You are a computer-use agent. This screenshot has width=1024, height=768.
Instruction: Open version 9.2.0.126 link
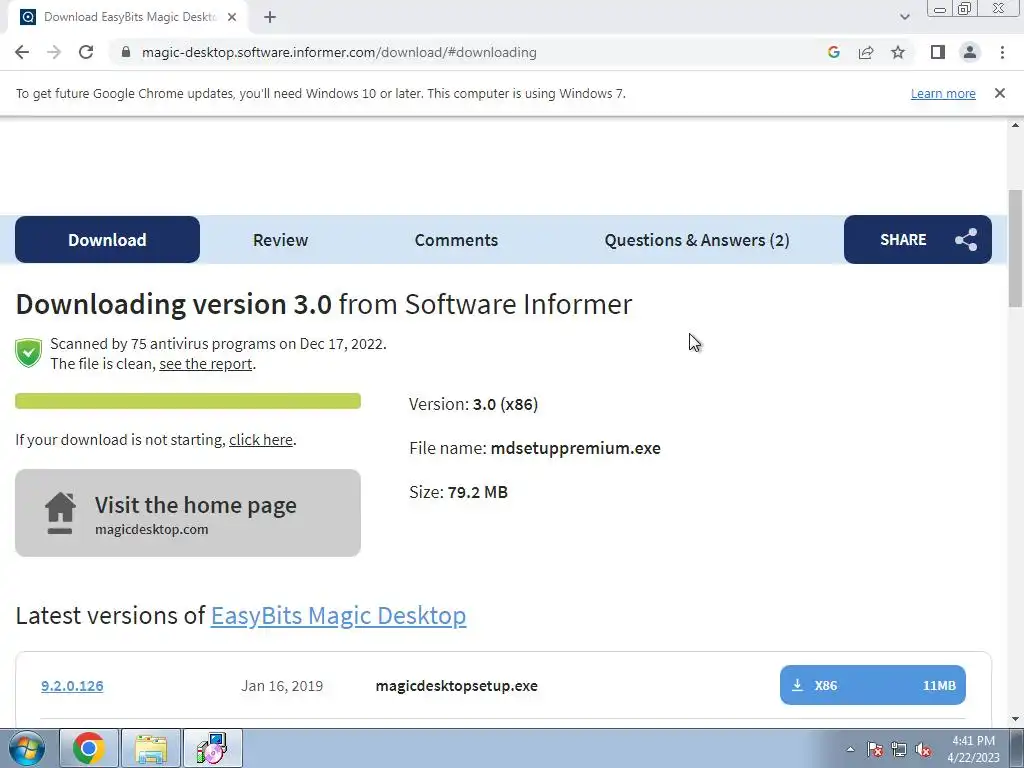[x=72, y=686]
